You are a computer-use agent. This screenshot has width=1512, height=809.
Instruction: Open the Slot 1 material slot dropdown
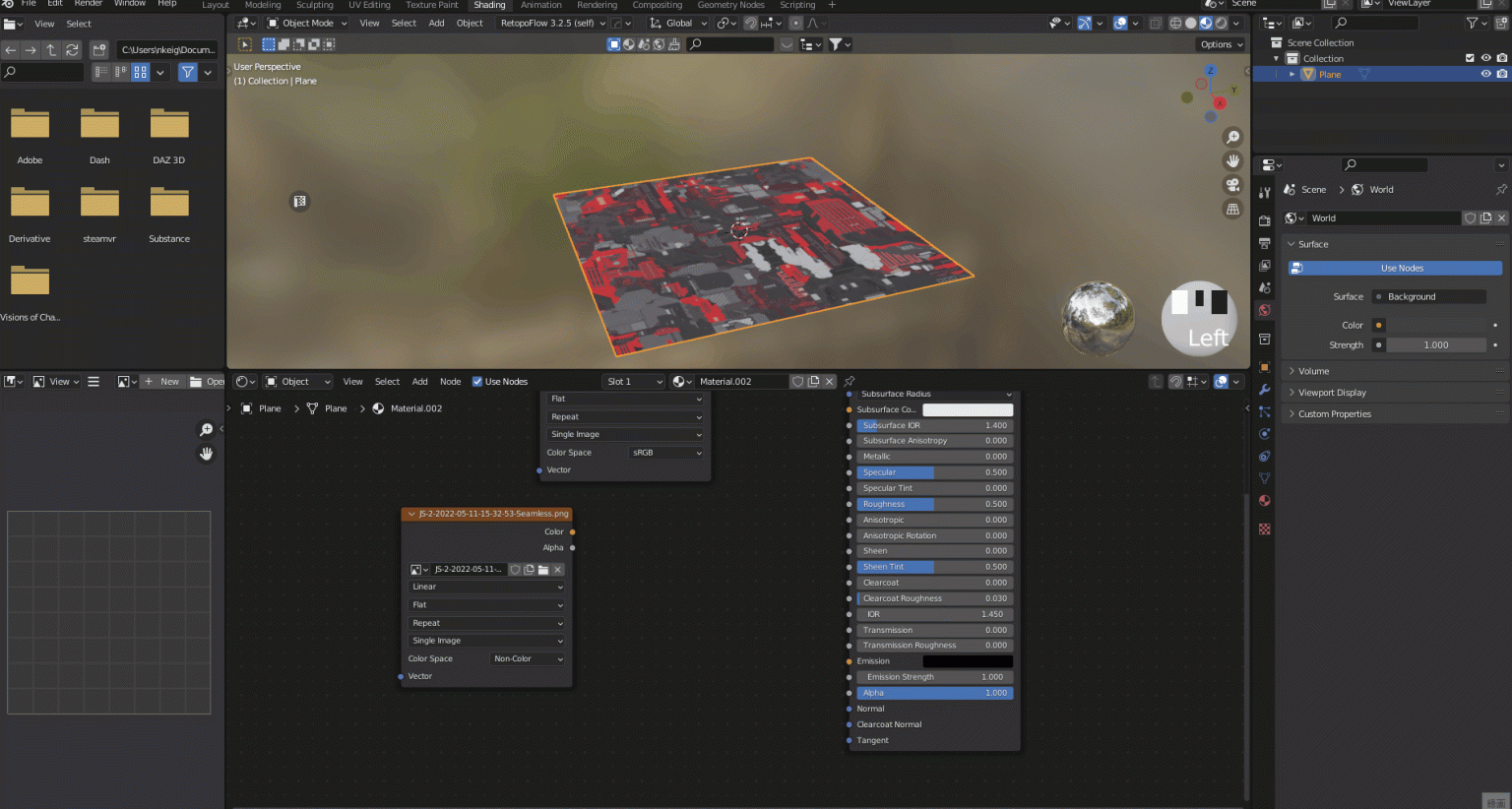[x=633, y=382]
